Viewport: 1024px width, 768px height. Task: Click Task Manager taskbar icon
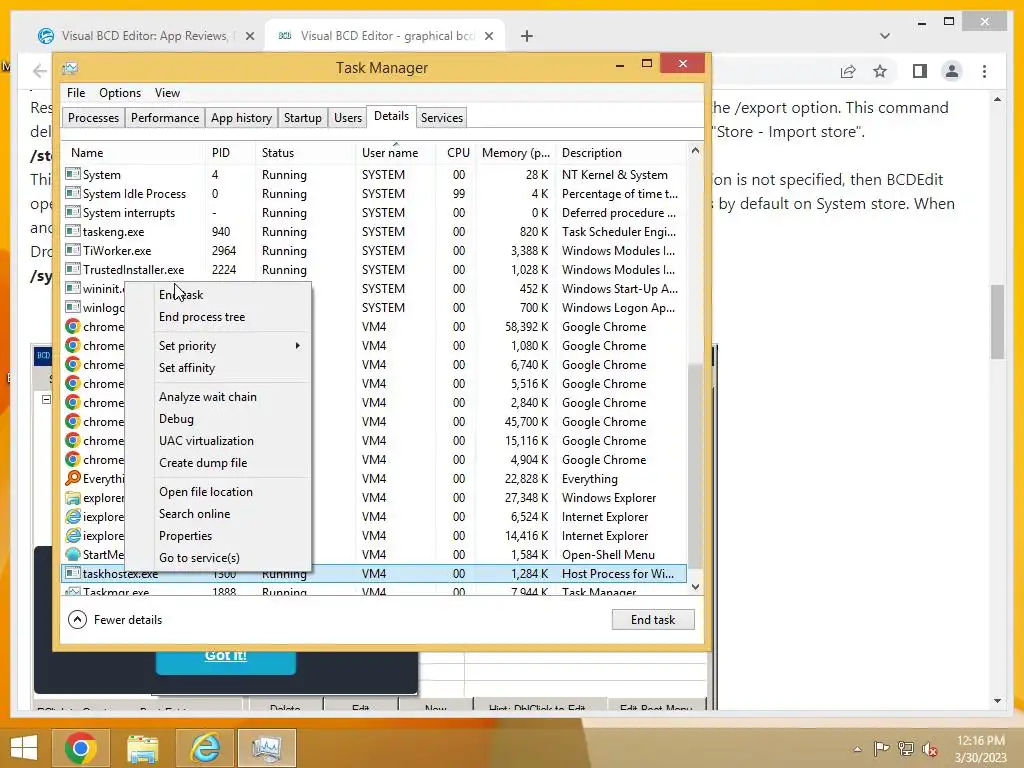[266, 748]
